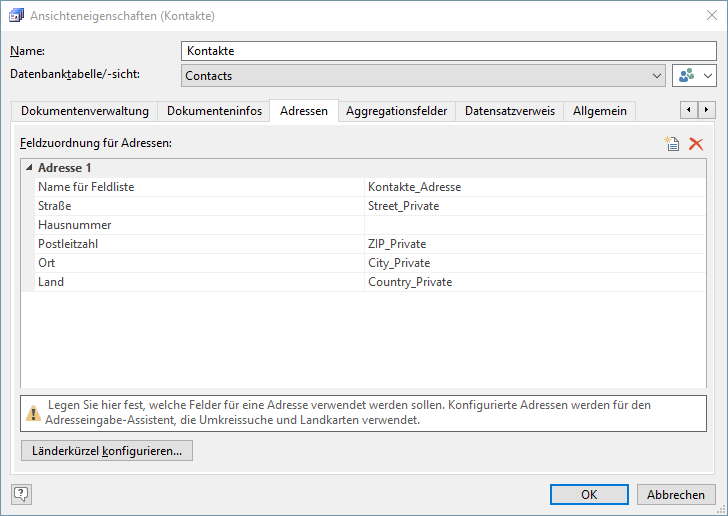Open the Datenbanktabelle Contacts dropdown
The height and width of the screenshot is (516, 728).
click(656, 76)
